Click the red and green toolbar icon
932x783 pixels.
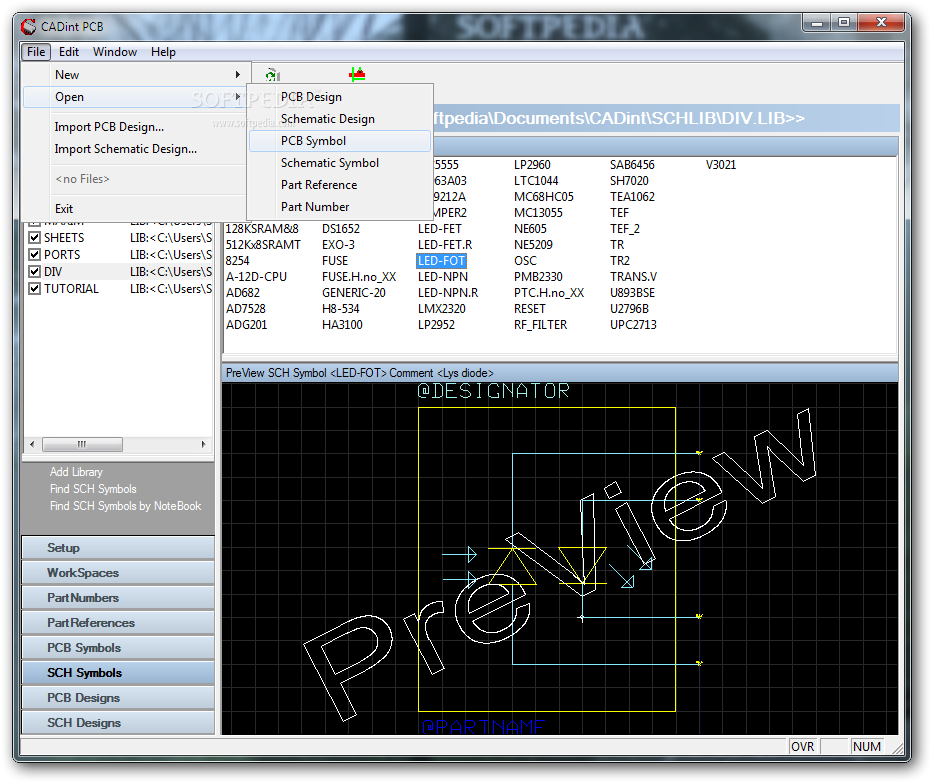(357, 74)
